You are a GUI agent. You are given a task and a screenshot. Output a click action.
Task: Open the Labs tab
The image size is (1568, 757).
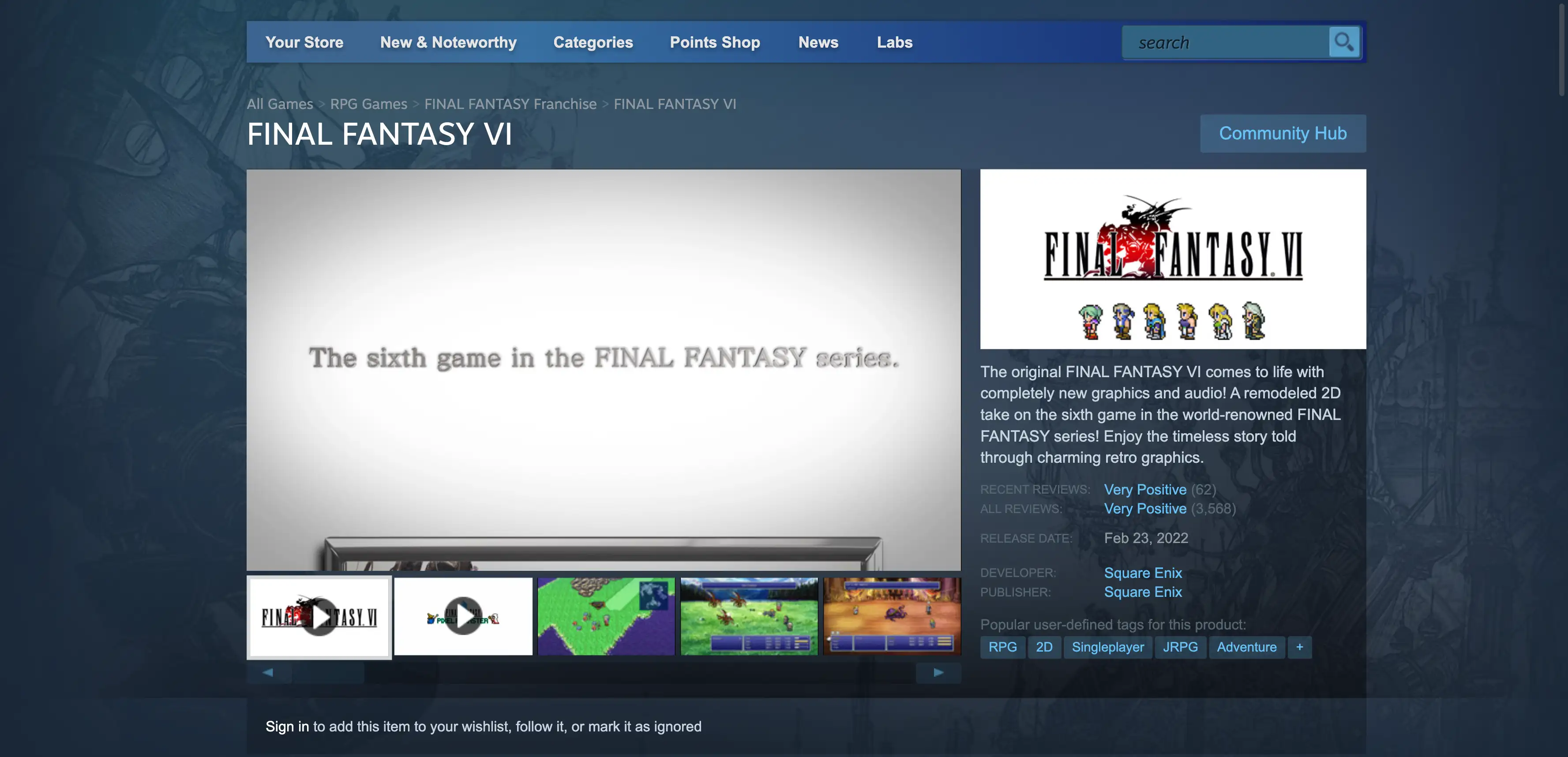[x=894, y=42]
